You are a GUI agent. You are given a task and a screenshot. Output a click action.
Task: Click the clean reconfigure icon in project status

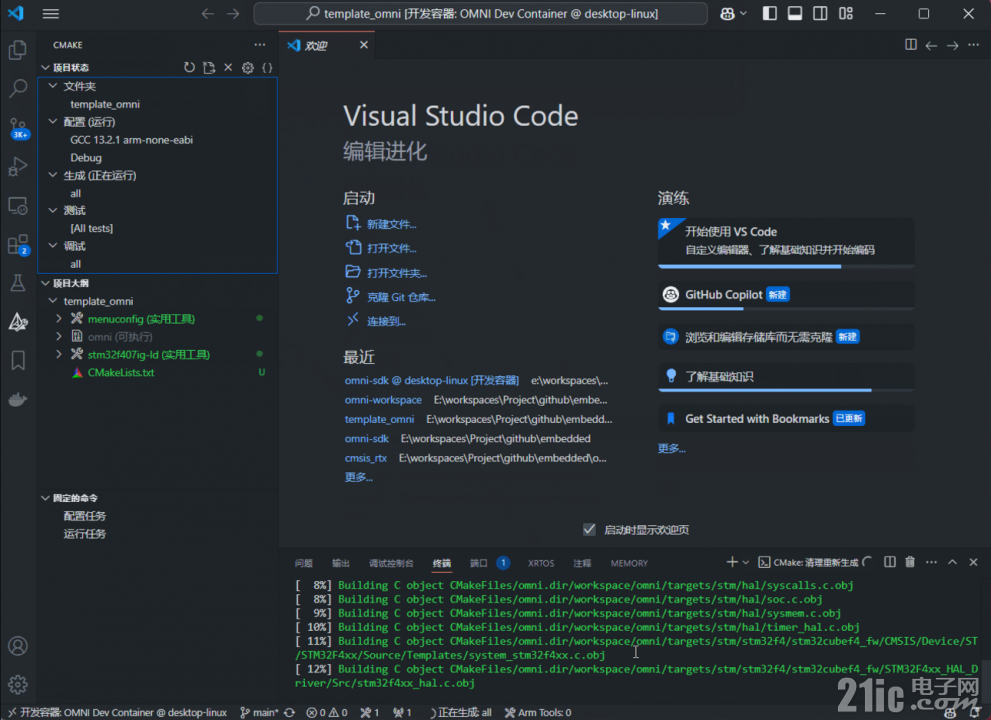pos(209,67)
